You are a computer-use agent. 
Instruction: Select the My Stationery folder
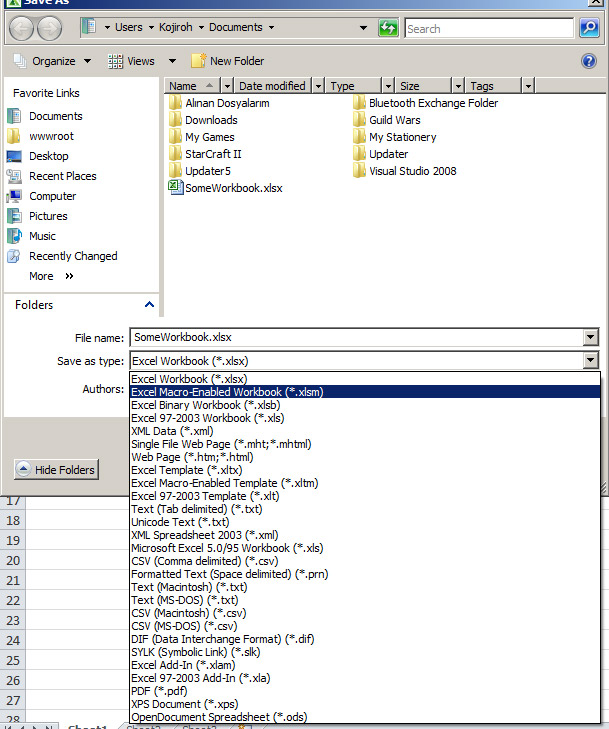(395, 137)
